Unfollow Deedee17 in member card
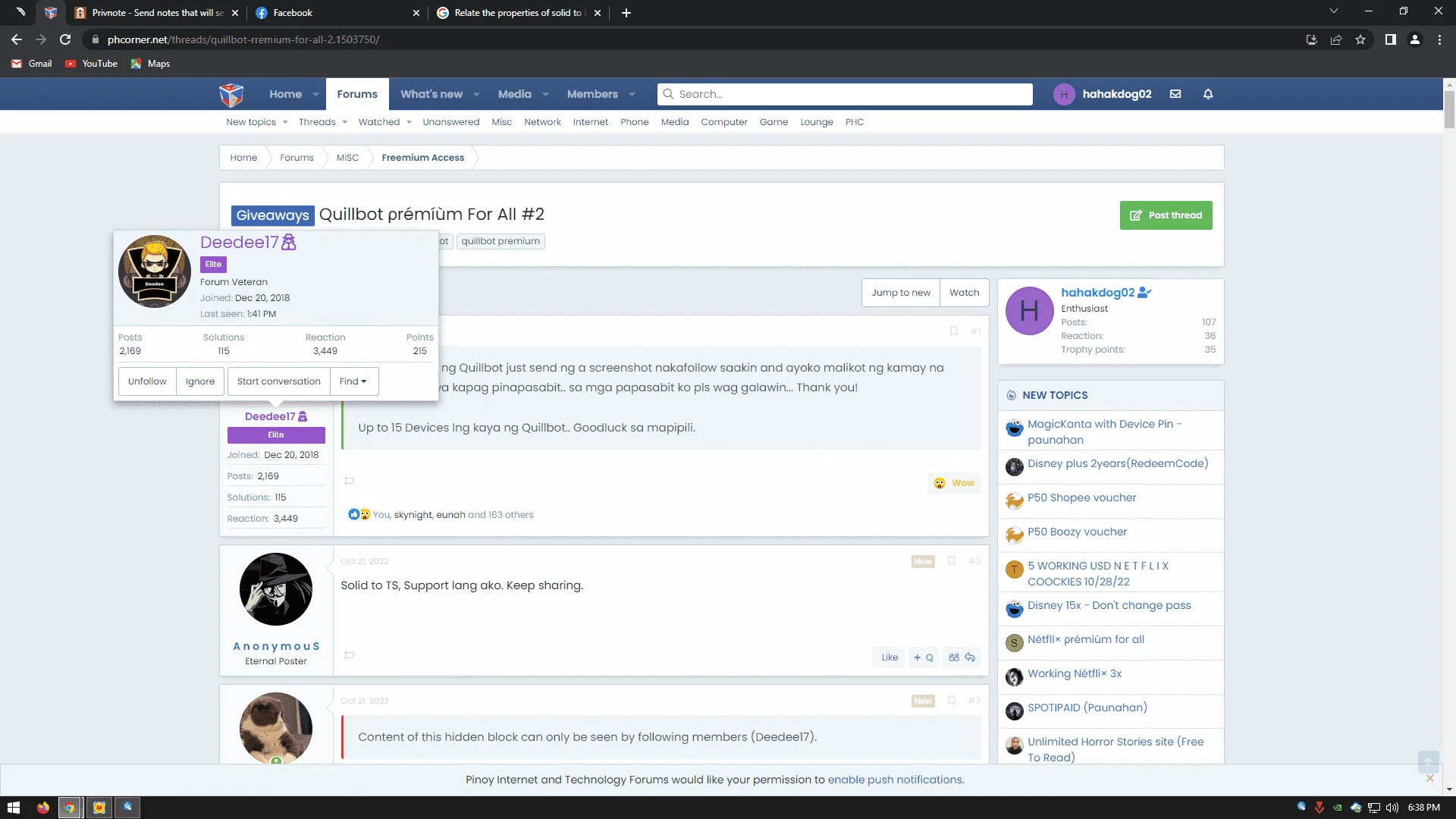This screenshot has width=1456, height=819. pos(147,381)
